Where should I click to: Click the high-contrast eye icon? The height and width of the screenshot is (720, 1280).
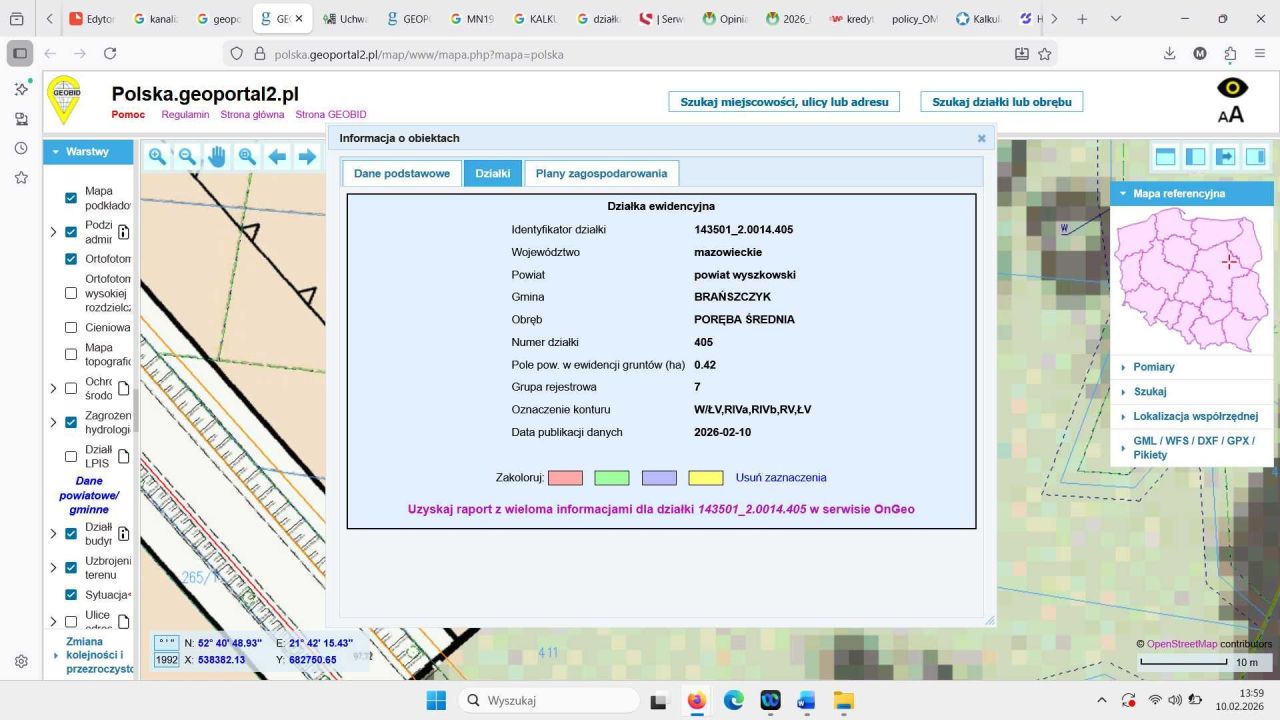point(1232,88)
